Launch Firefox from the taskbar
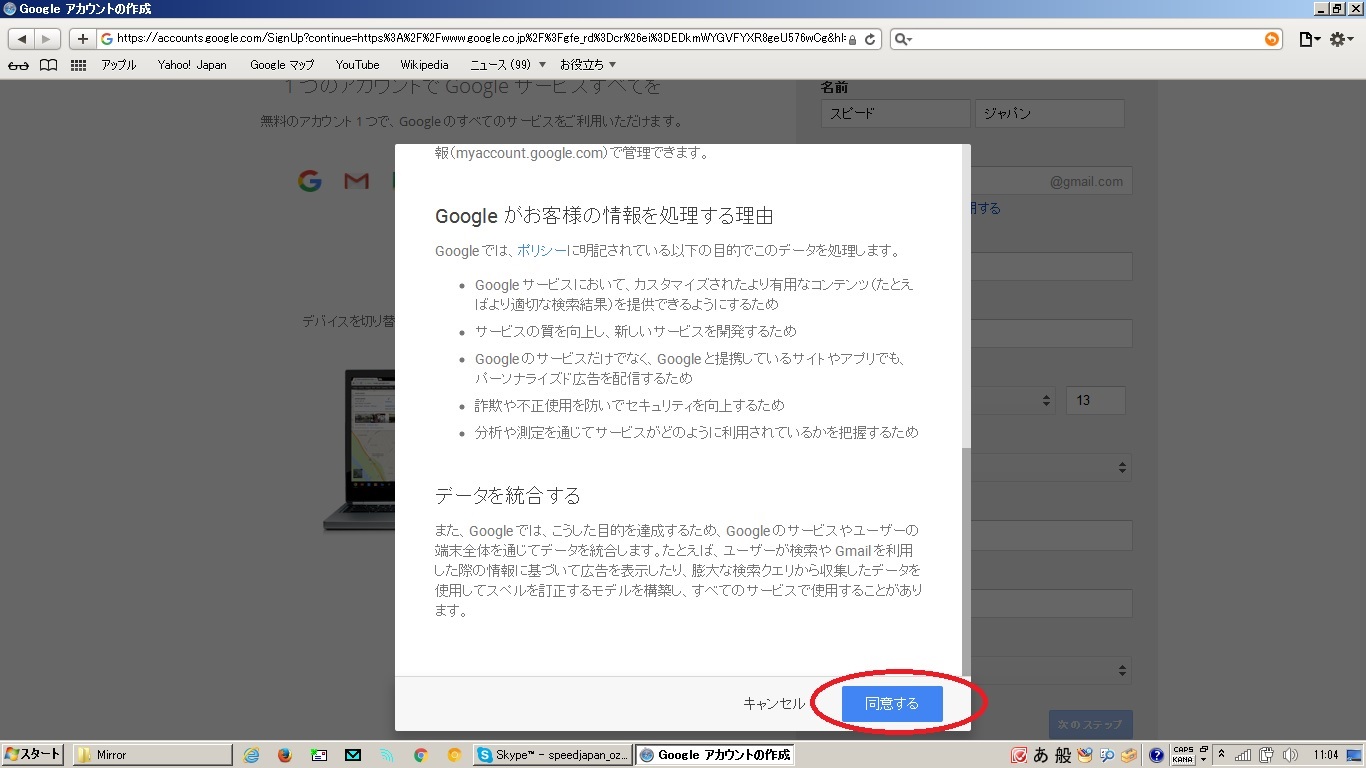Screen dimensions: 1366x768 point(284,756)
